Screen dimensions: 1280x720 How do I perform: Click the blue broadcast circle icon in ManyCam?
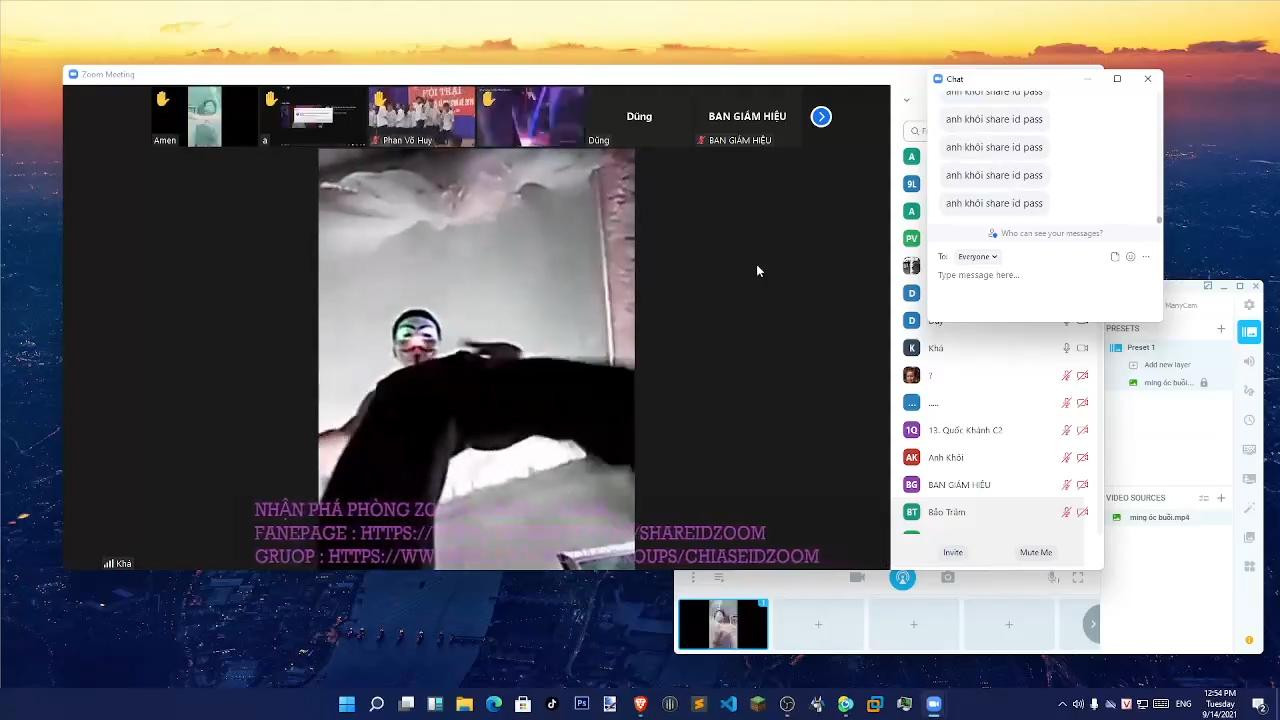902,577
